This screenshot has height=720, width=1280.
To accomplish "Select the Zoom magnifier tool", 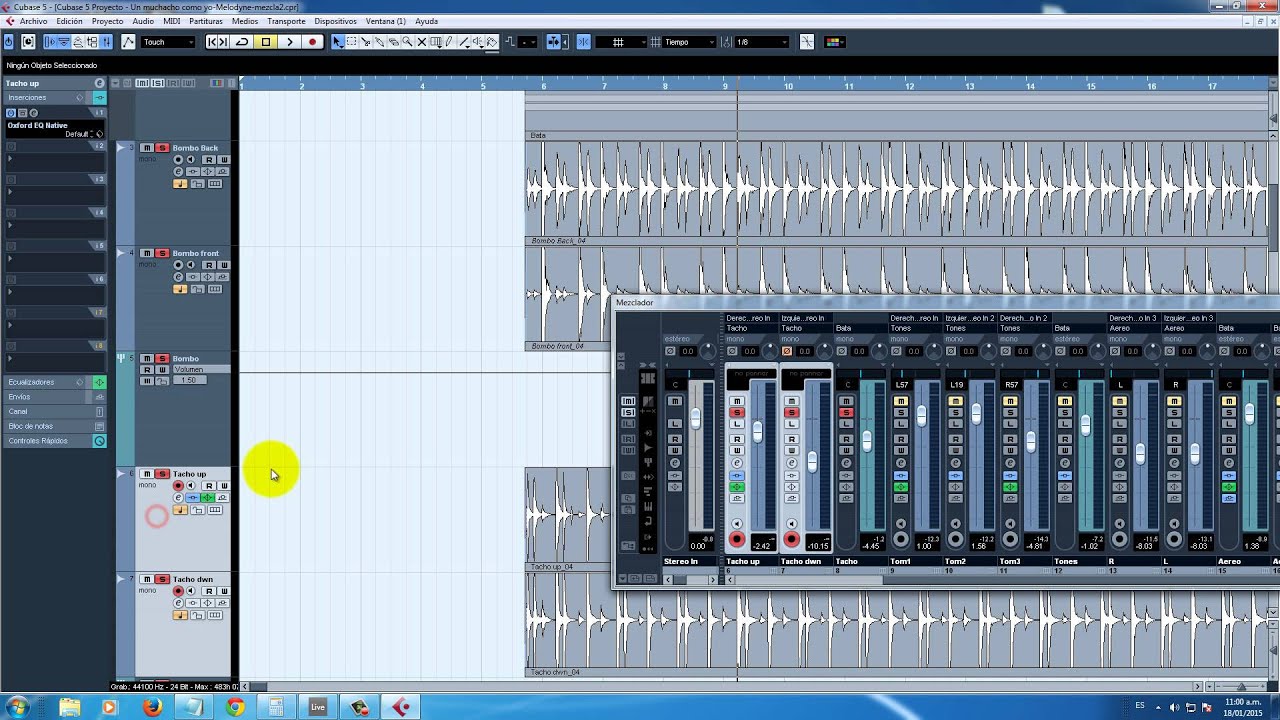I will (x=408, y=42).
